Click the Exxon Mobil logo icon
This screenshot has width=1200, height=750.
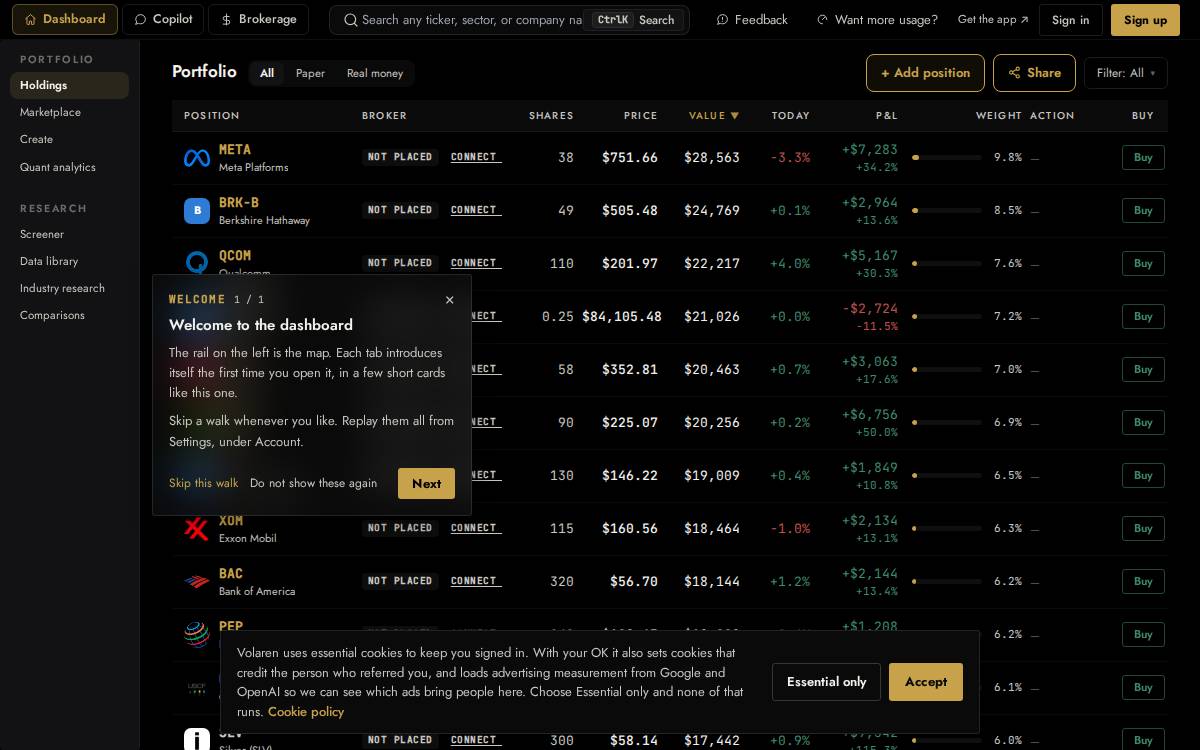pyautogui.click(x=197, y=528)
